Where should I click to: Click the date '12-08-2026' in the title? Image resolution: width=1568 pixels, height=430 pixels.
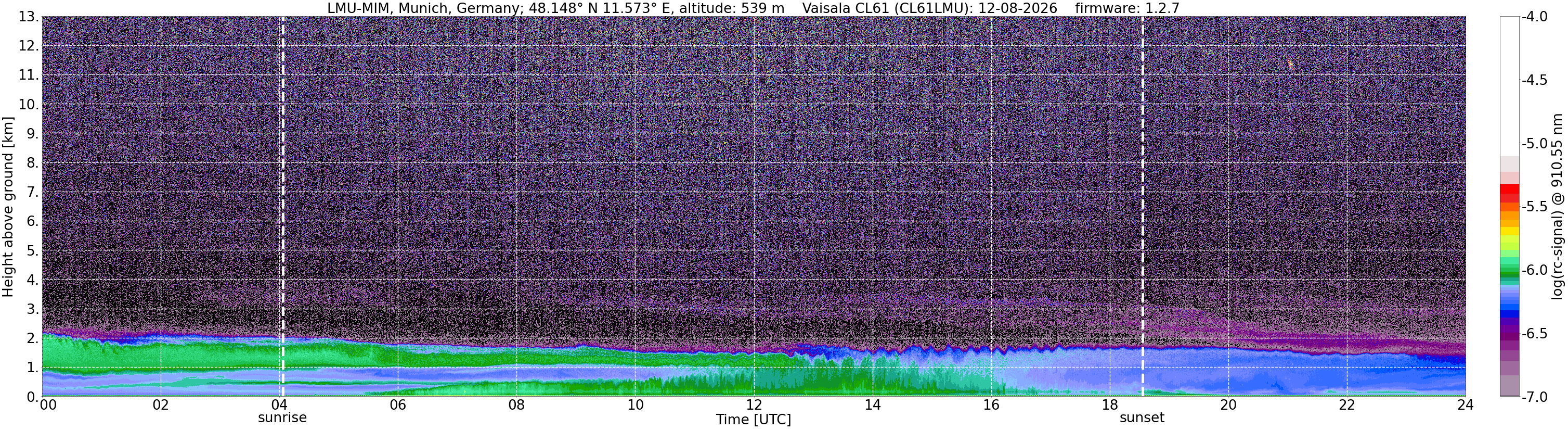[1018, 8]
